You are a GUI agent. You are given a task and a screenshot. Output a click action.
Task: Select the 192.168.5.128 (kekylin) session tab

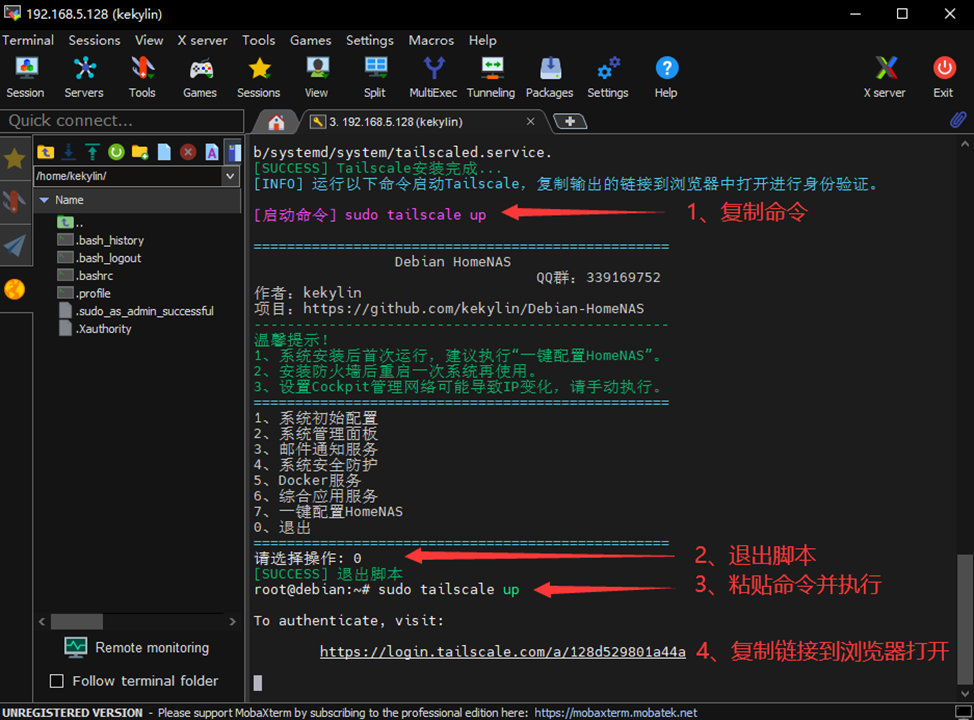click(x=396, y=122)
